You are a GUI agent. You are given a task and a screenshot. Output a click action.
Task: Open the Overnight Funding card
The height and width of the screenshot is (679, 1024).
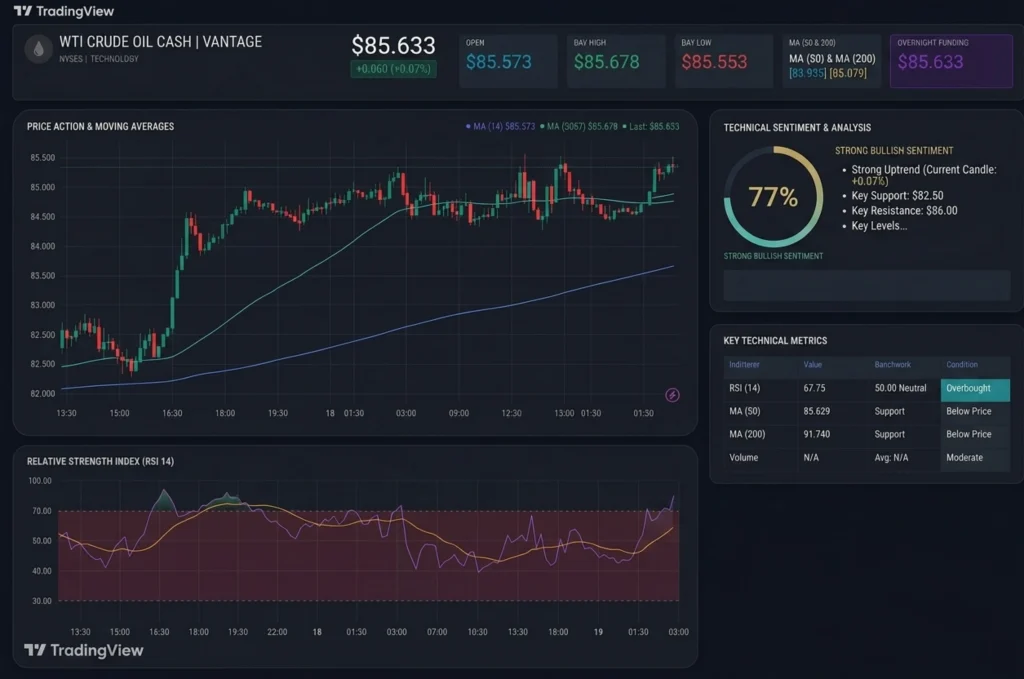(951, 61)
